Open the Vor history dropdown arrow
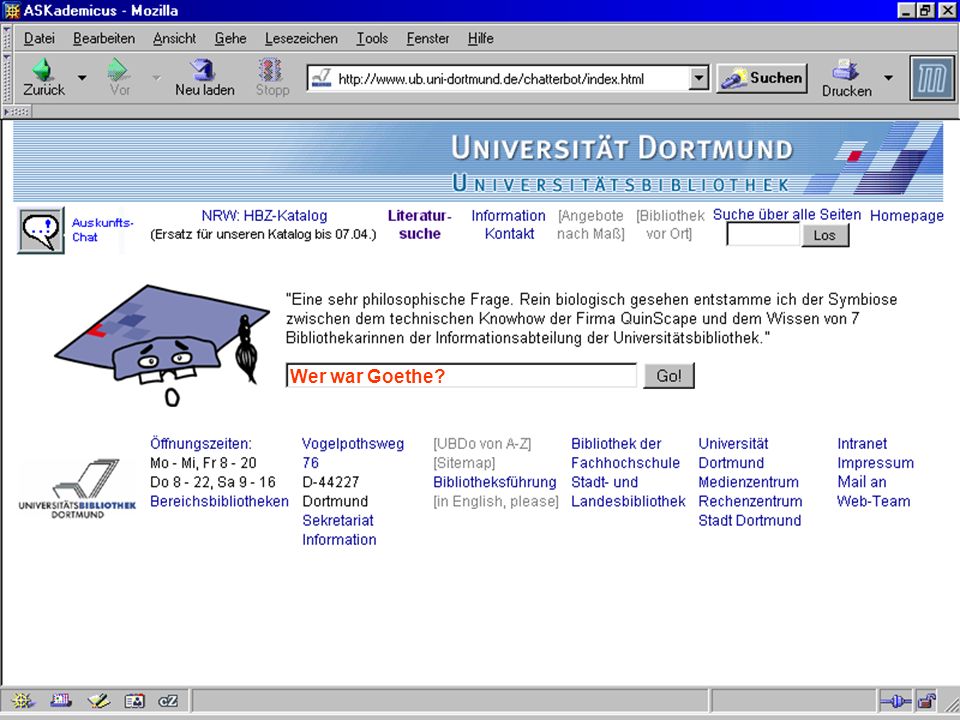The image size is (960, 720). [x=156, y=78]
